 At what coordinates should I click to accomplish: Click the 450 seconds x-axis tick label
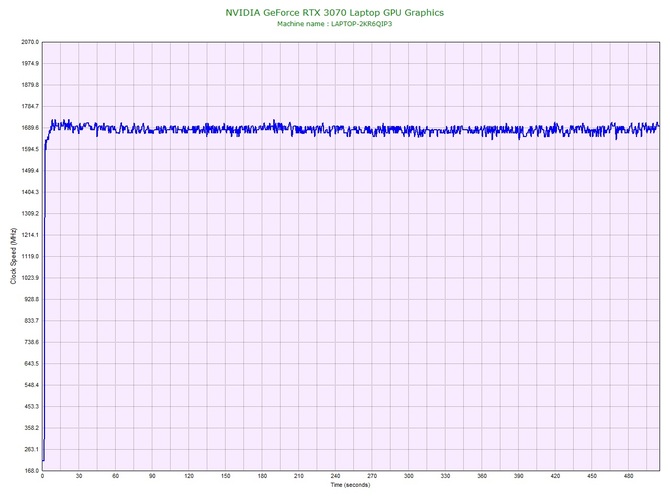coord(592,476)
